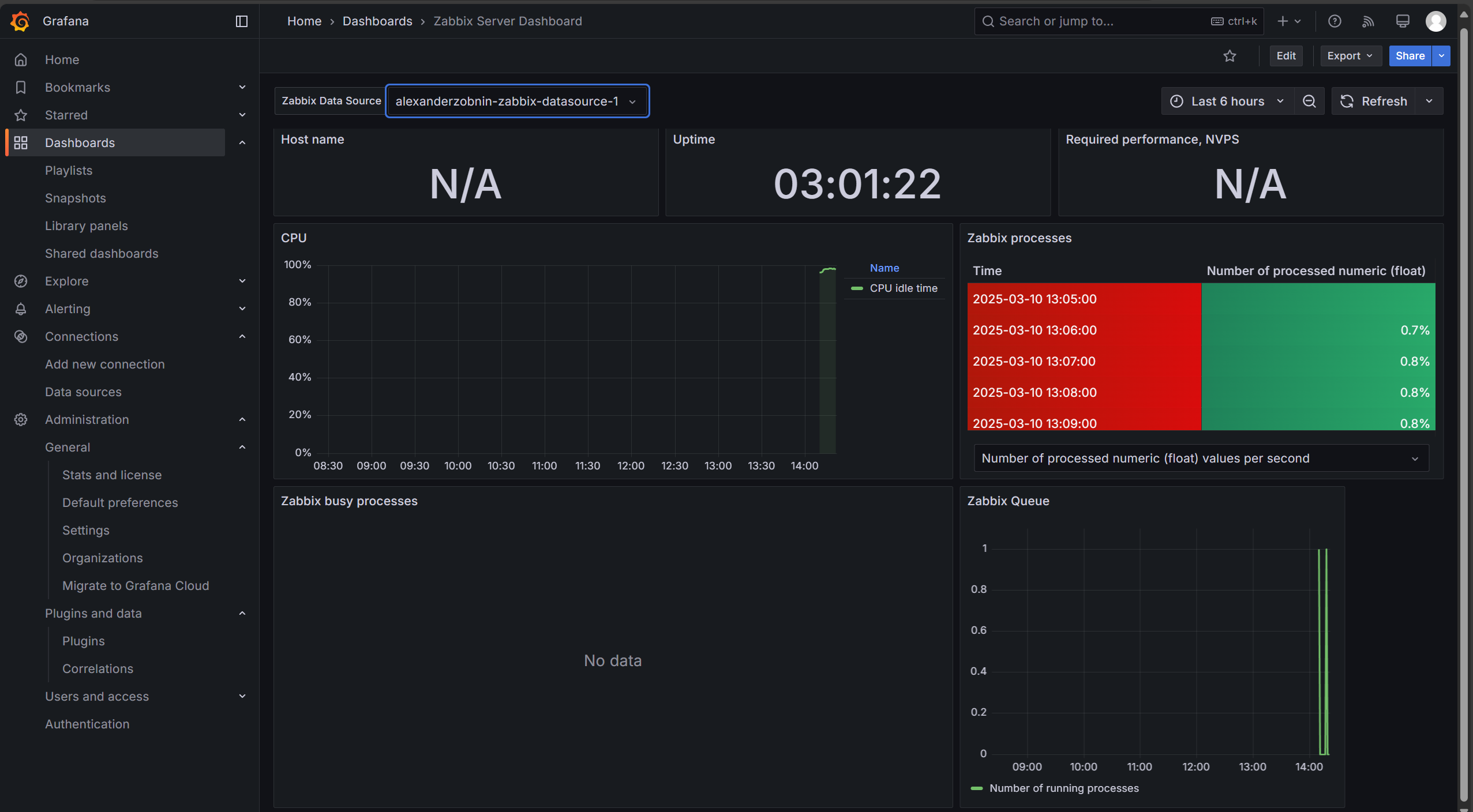Open Add new connection page
The height and width of the screenshot is (812, 1473).
(105, 364)
